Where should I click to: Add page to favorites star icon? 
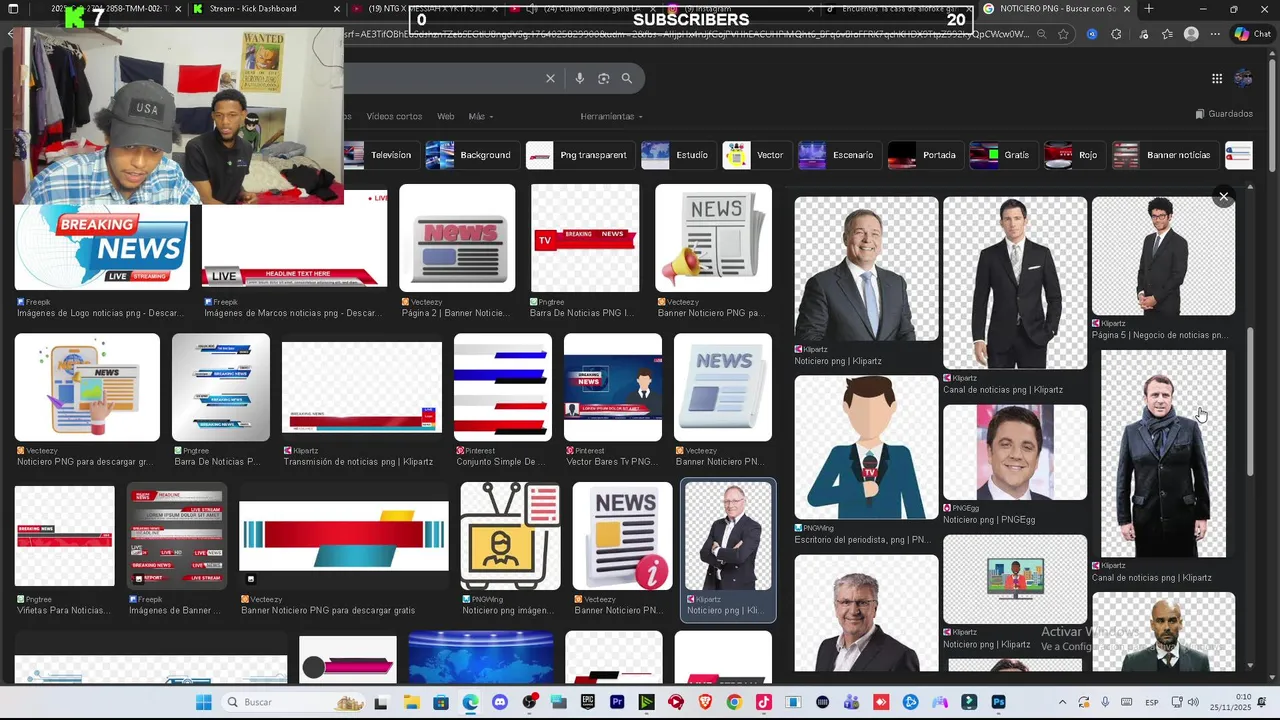click(1063, 34)
